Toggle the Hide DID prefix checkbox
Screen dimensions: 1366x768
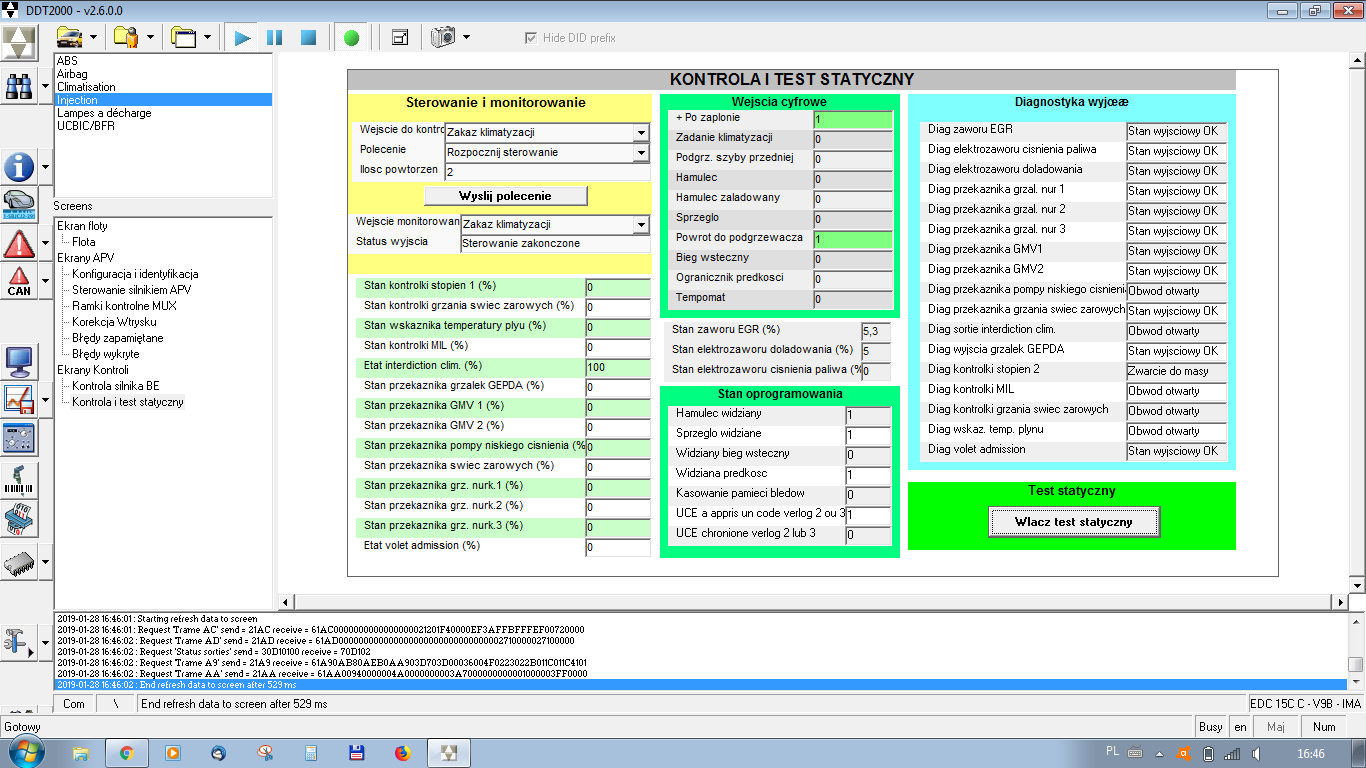[531, 38]
